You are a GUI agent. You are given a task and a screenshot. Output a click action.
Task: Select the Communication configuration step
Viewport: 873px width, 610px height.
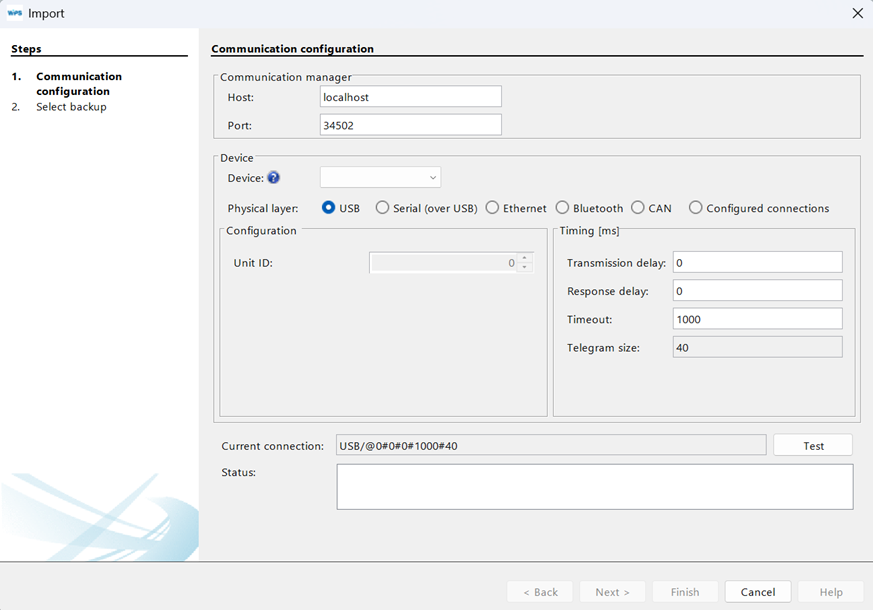click(x=78, y=83)
